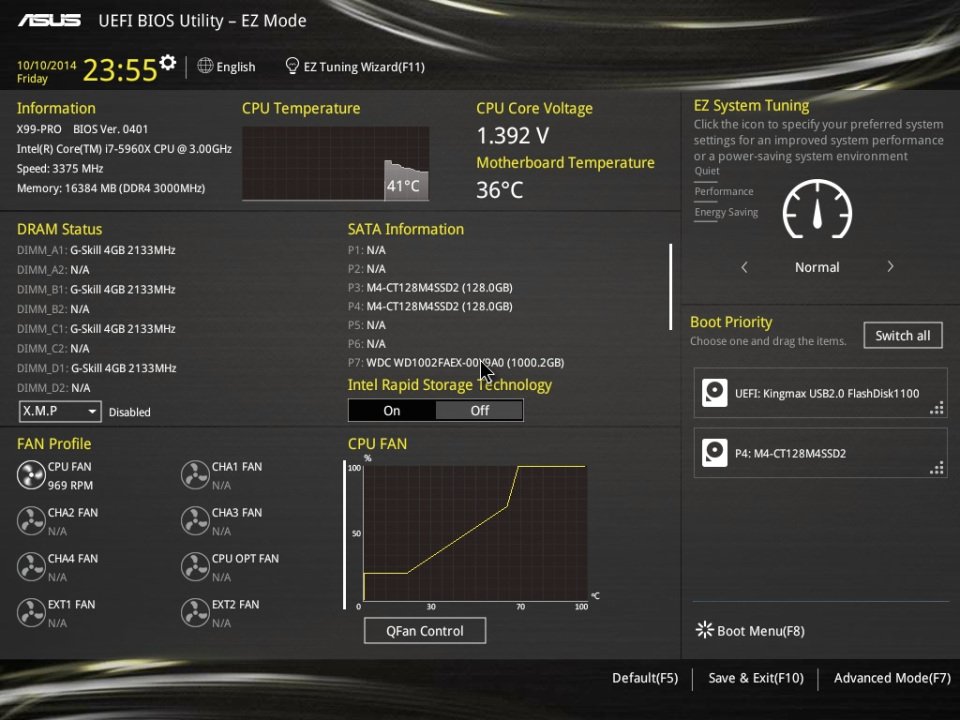Viewport: 960px width, 720px height.
Task: Click the Memory: 16384 MB text
Action: [111, 188]
